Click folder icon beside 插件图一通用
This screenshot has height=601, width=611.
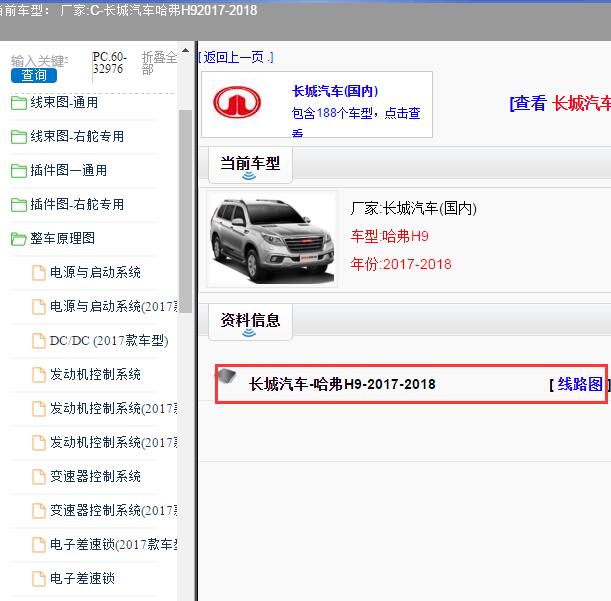pos(19,171)
